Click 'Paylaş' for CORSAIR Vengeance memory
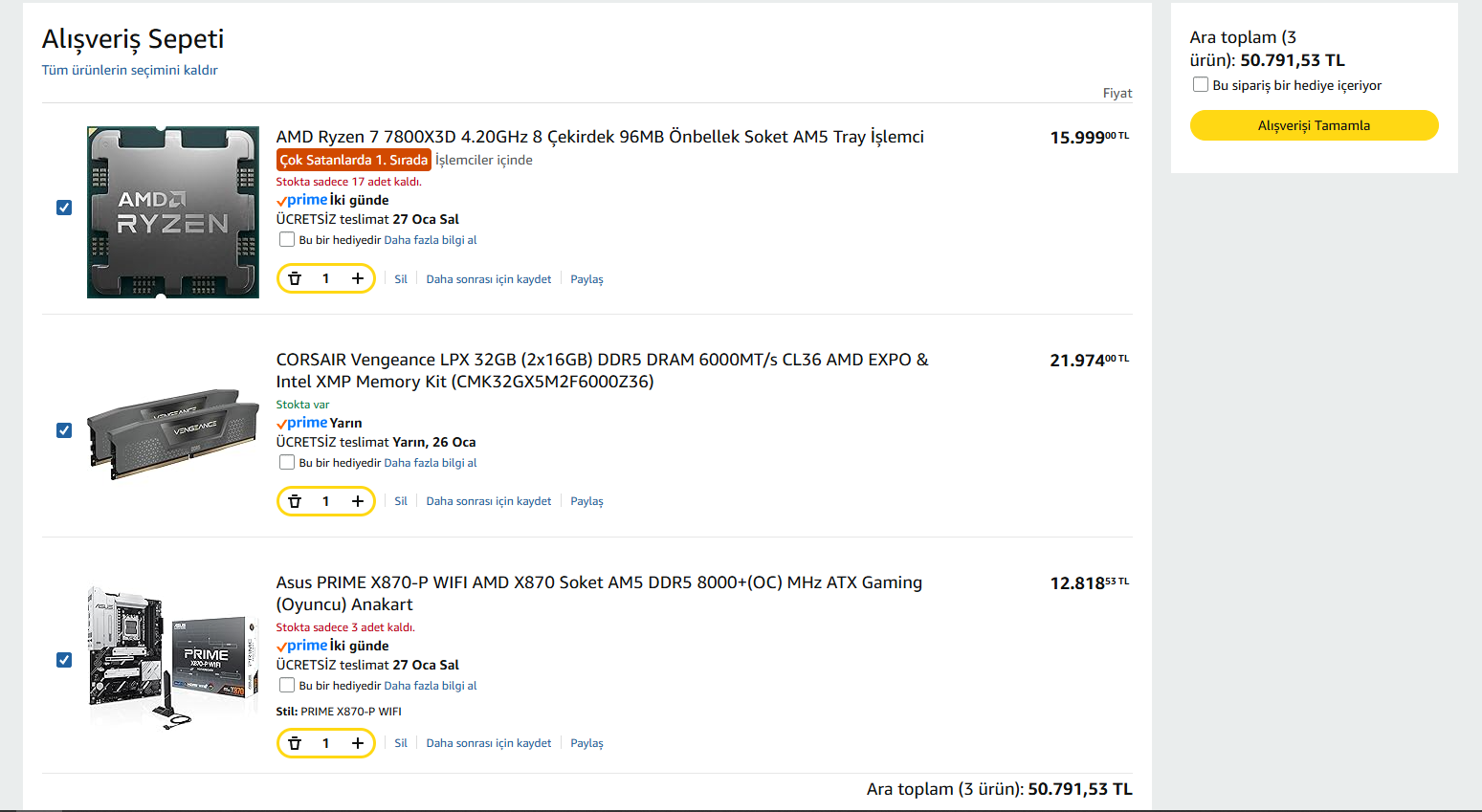1482x812 pixels. [586, 501]
